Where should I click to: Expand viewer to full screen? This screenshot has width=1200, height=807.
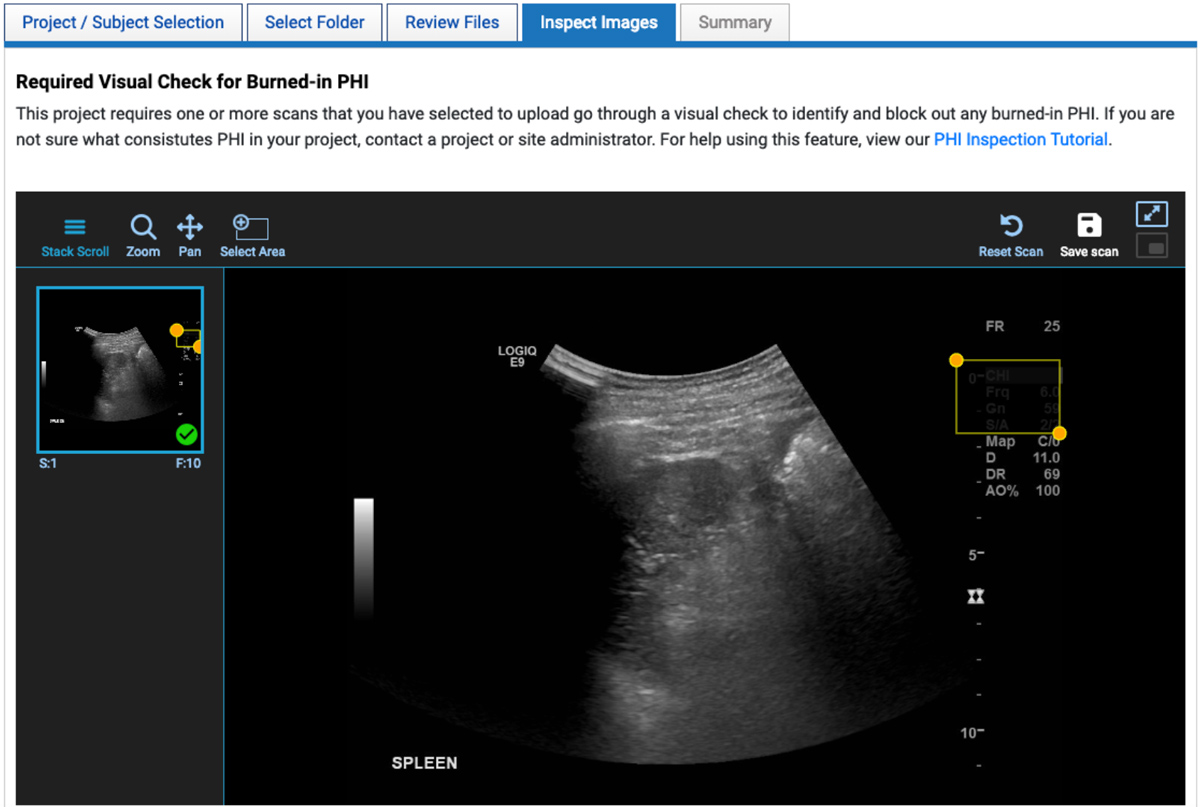(1152, 214)
